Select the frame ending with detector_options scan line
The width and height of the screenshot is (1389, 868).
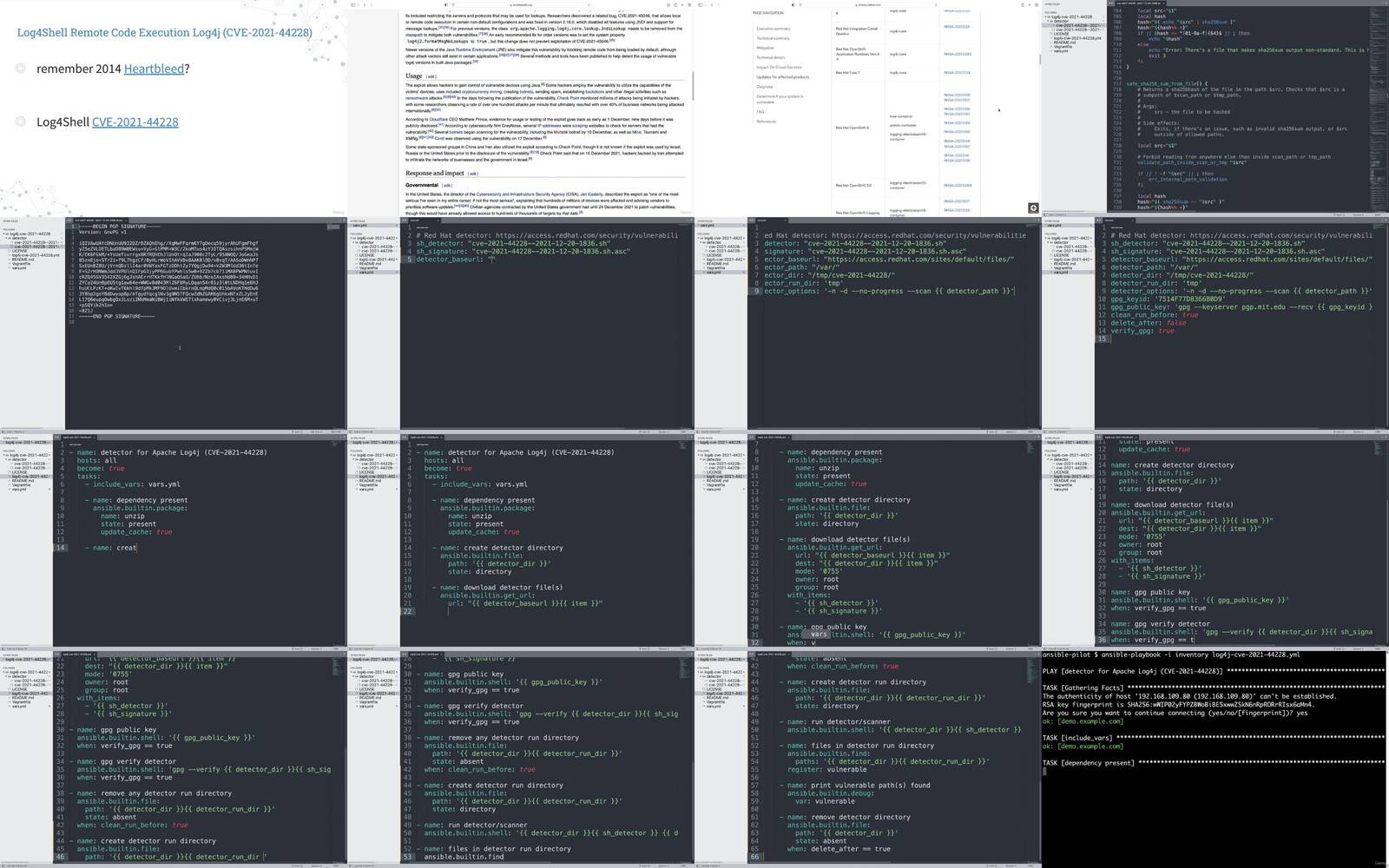click(x=868, y=325)
